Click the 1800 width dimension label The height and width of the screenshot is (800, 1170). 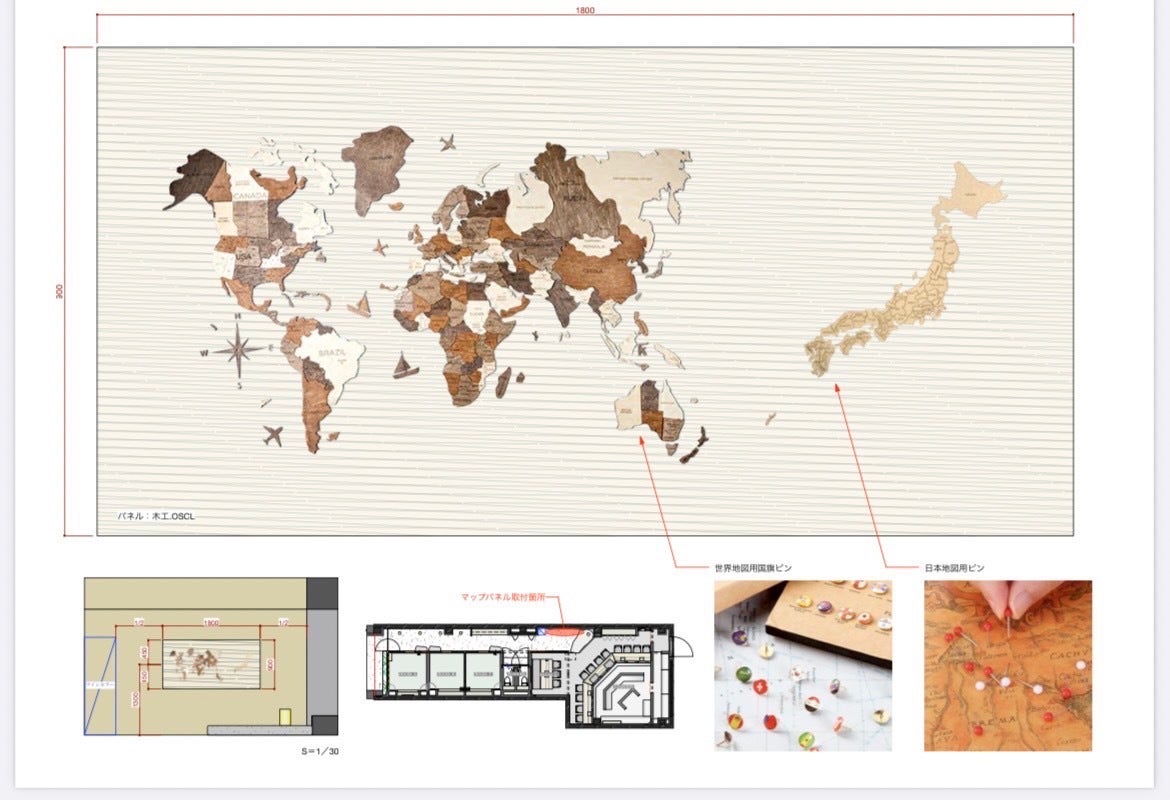point(585,10)
